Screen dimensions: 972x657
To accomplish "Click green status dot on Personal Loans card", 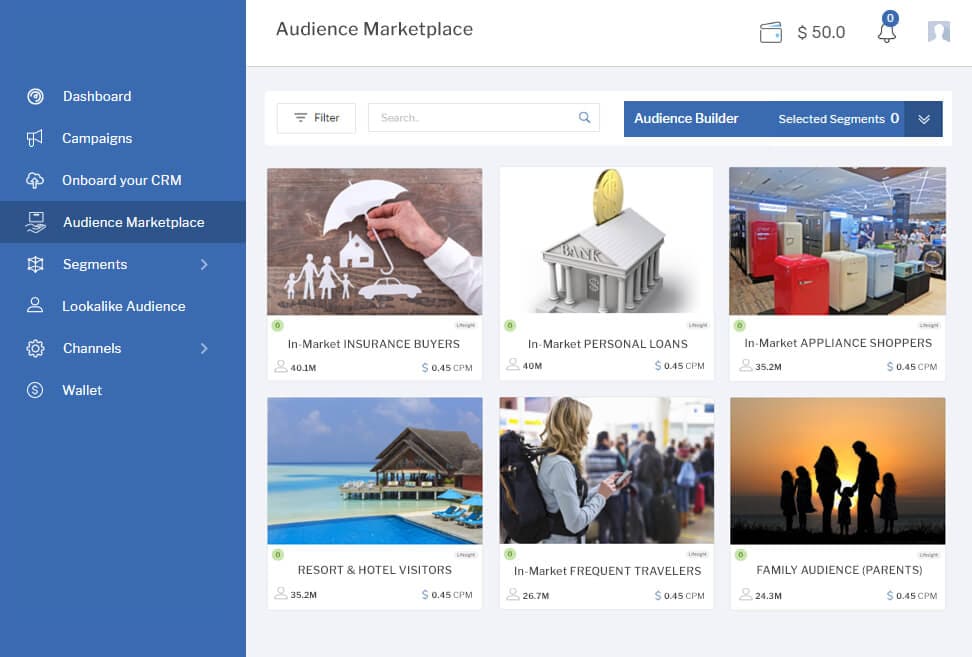I will [x=510, y=325].
